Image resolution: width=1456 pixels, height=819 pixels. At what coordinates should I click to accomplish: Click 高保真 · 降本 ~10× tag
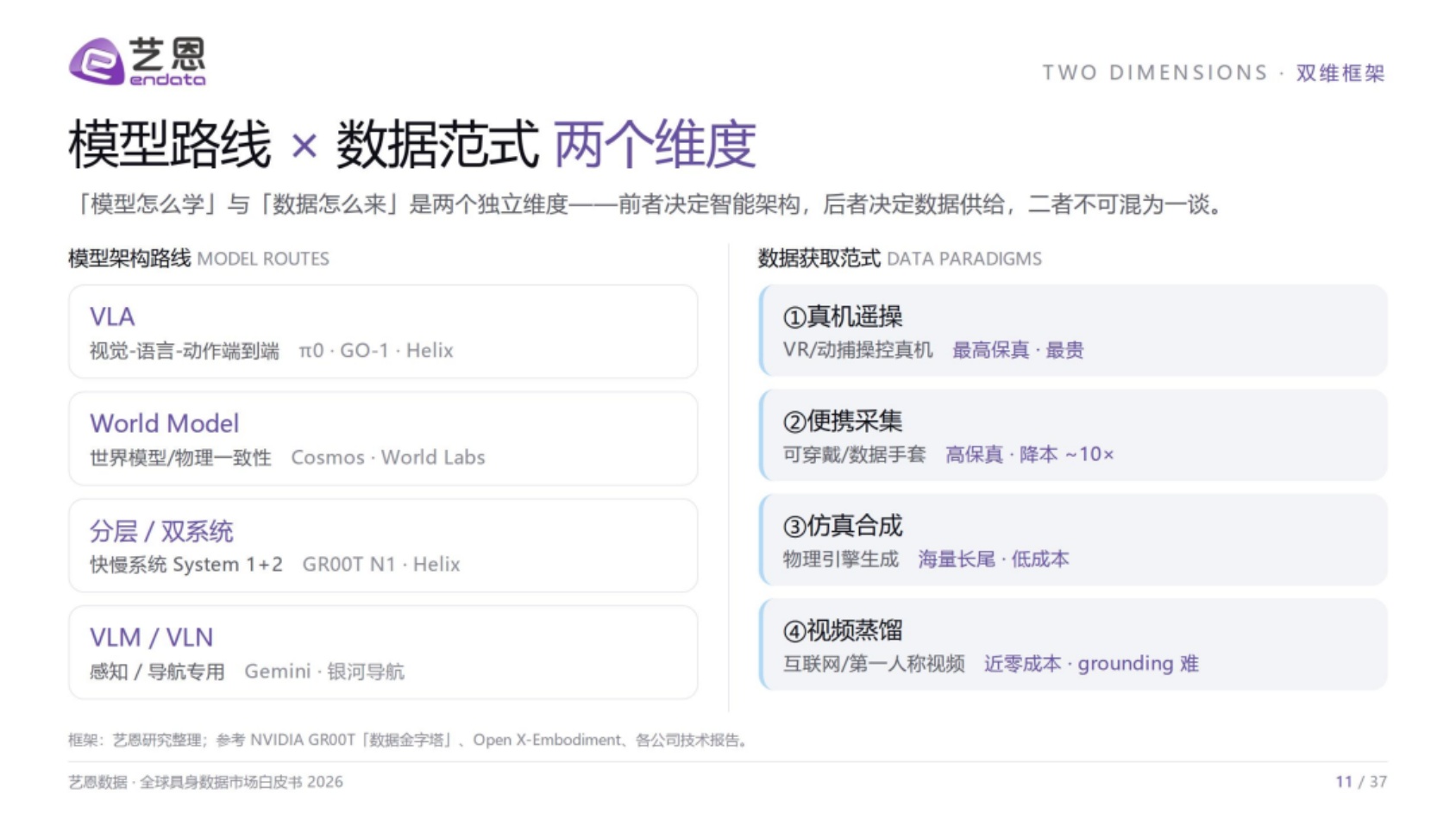point(1030,454)
